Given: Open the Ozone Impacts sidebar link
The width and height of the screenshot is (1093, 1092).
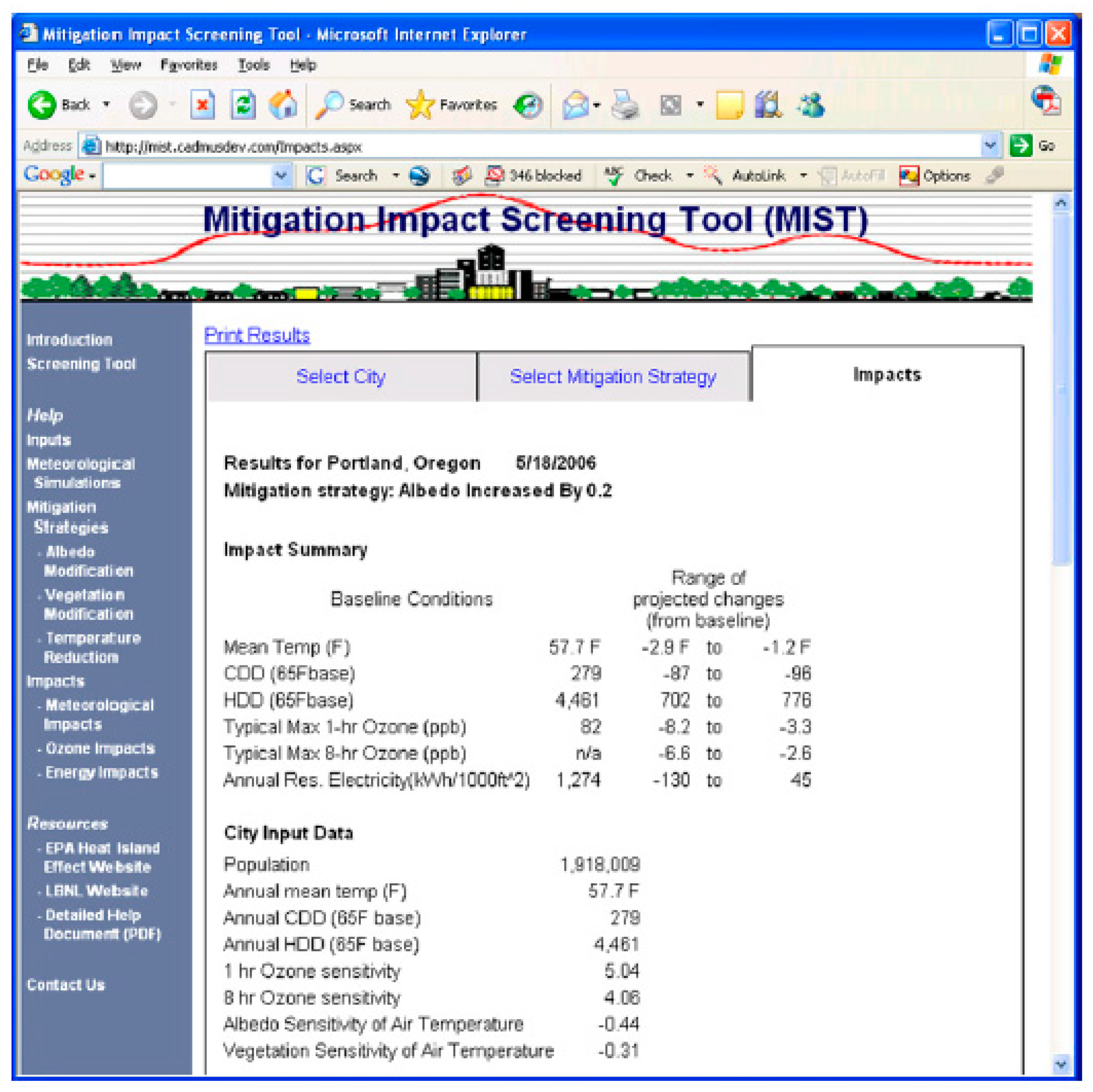Looking at the screenshot, I should (100, 748).
